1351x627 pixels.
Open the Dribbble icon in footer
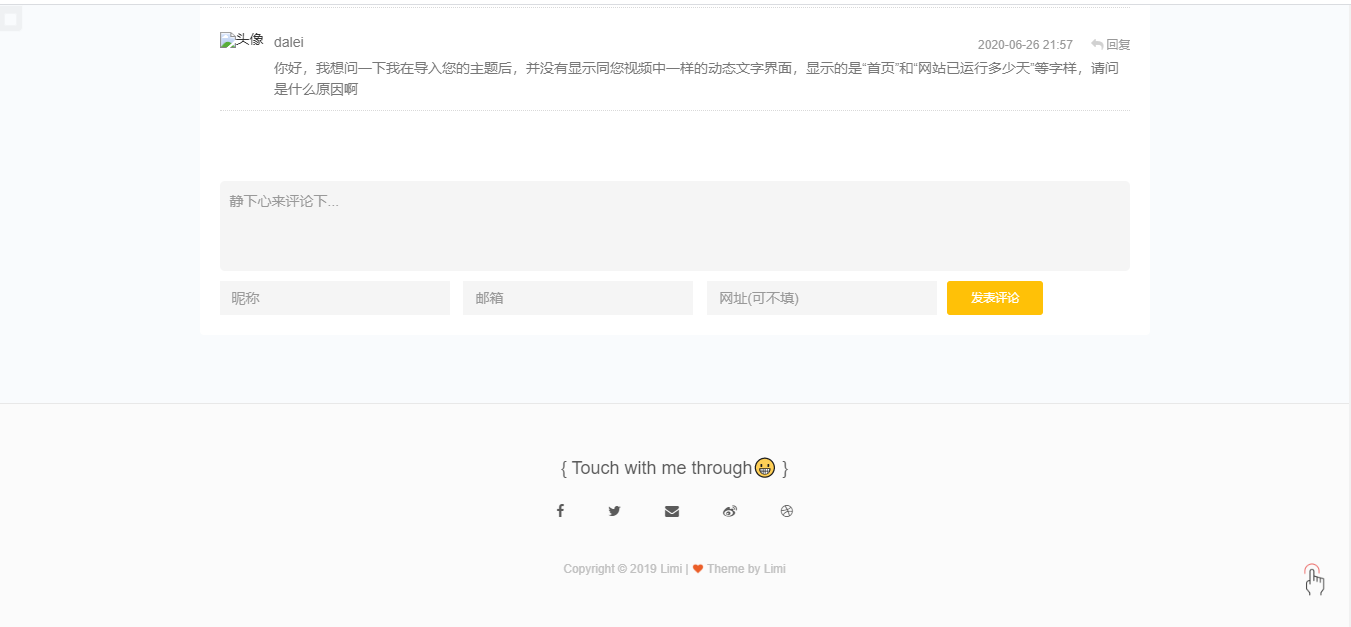tap(786, 511)
